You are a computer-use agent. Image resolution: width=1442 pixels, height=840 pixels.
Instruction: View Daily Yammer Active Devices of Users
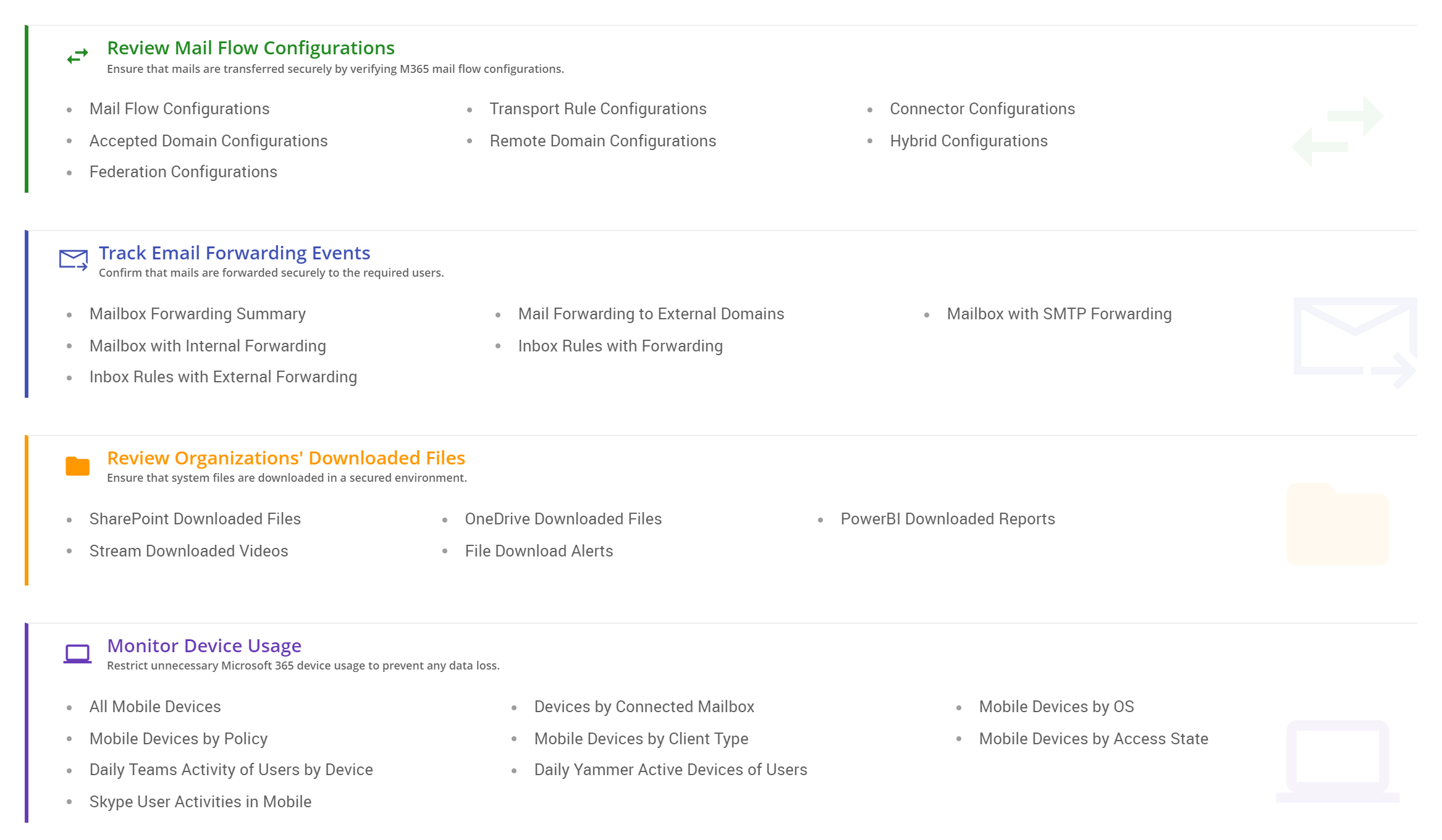tap(670, 770)
